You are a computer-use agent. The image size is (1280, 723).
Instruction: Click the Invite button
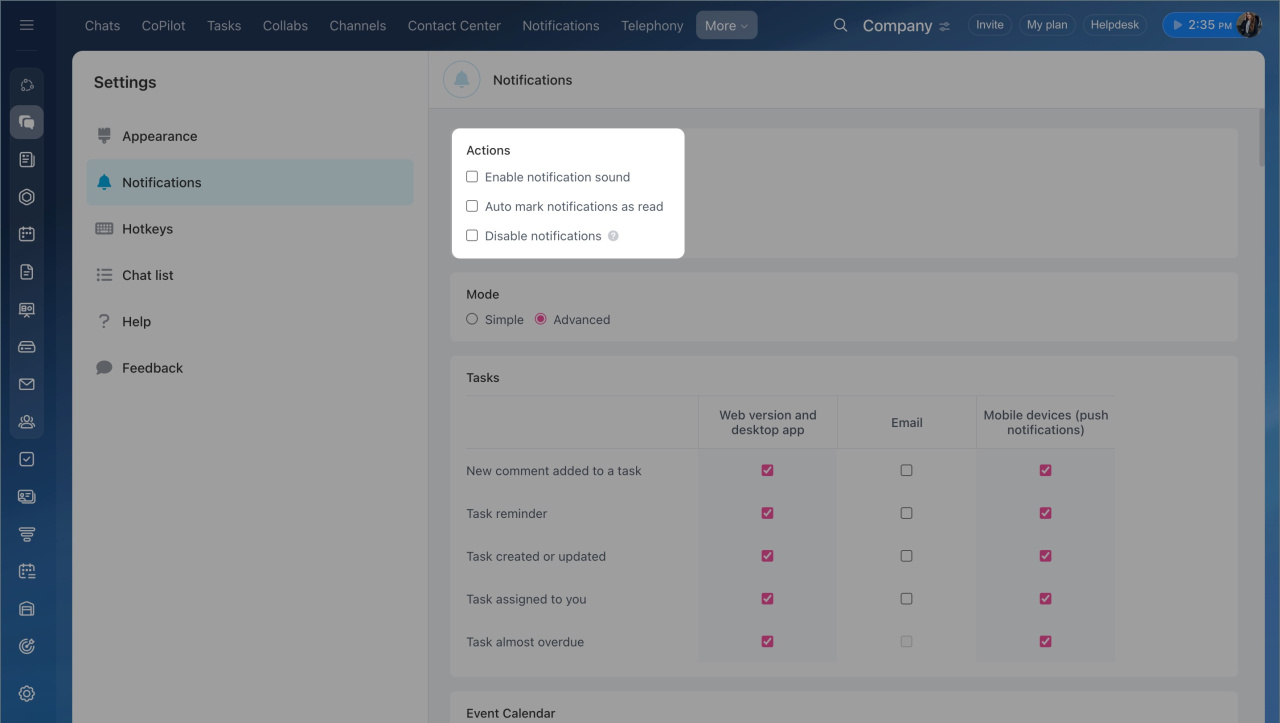pyautogui.click(x=989, y=25)
